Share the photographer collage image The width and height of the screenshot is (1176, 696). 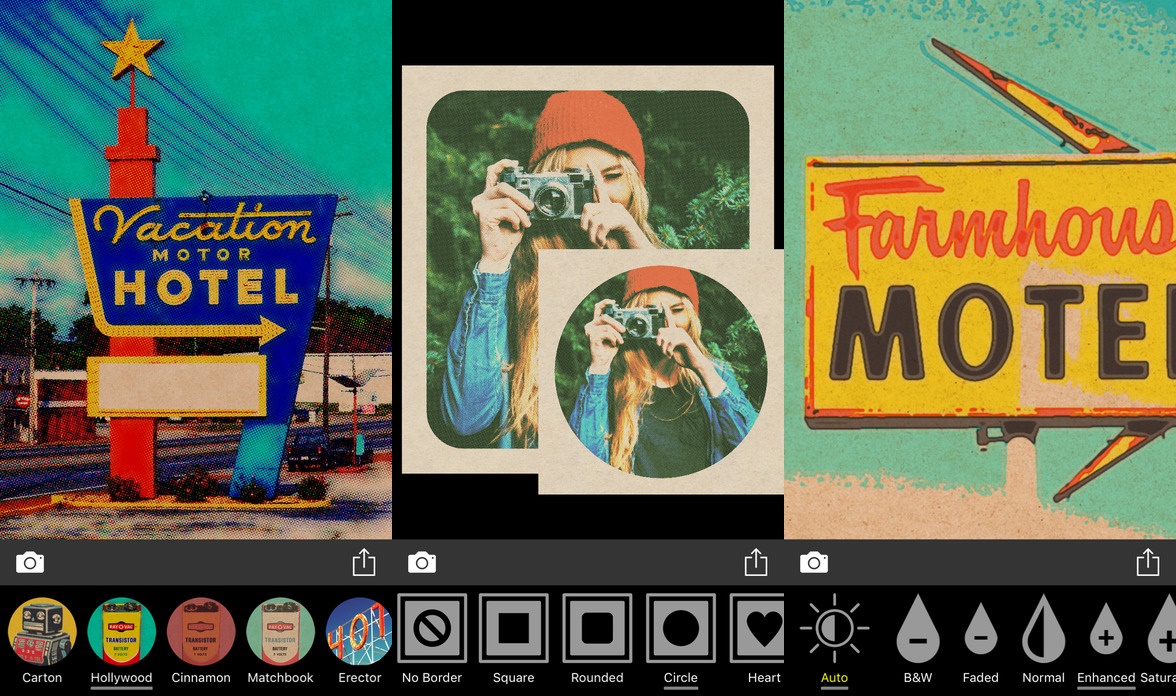[756, 563]
